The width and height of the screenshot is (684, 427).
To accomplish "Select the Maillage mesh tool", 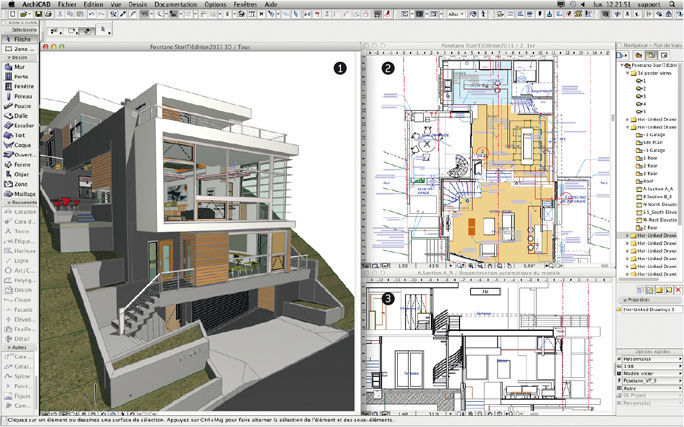I will pos(19,194).
